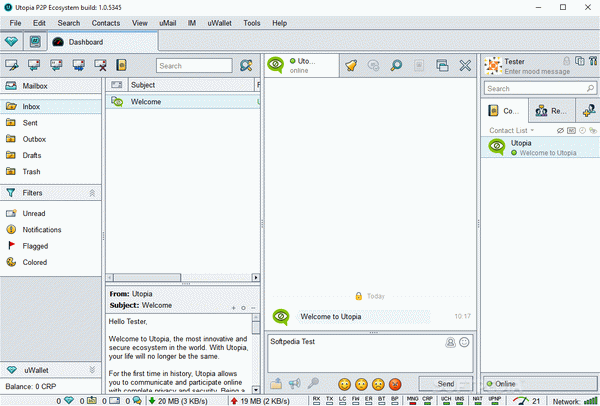Switch to the Re... contacts tab

pyautogui.click(x=551, y=111)
